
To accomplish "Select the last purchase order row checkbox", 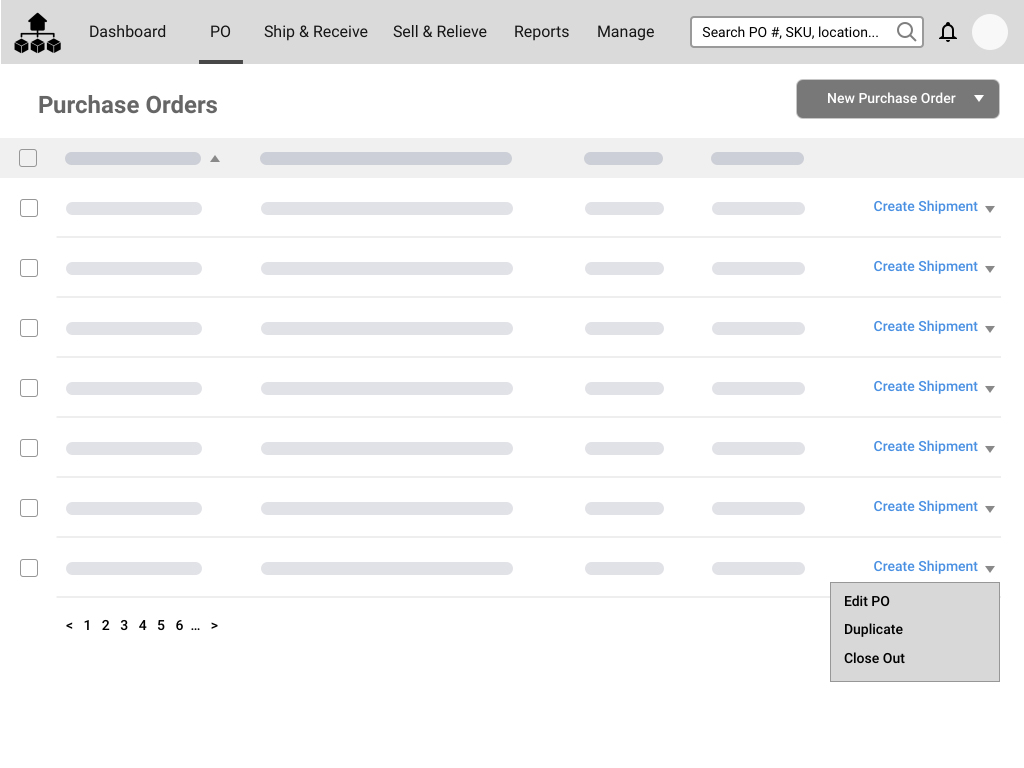I will click(x=29, y=568).
